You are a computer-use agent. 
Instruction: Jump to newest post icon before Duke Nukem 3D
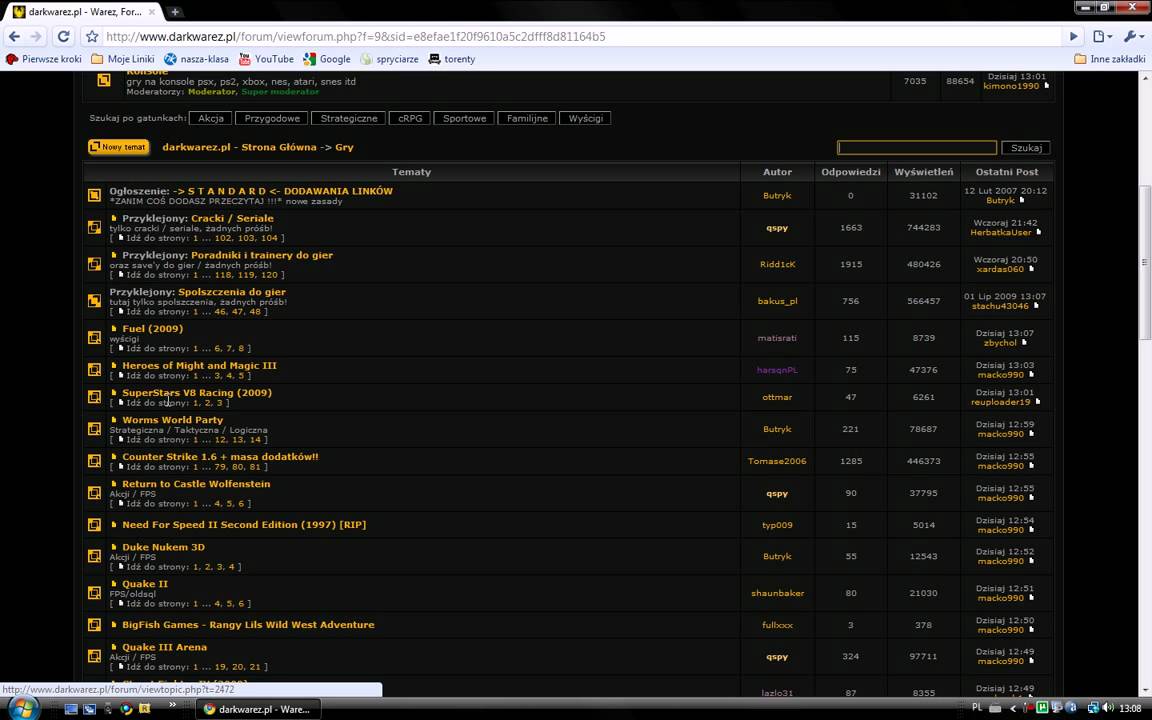pos(114,547)
